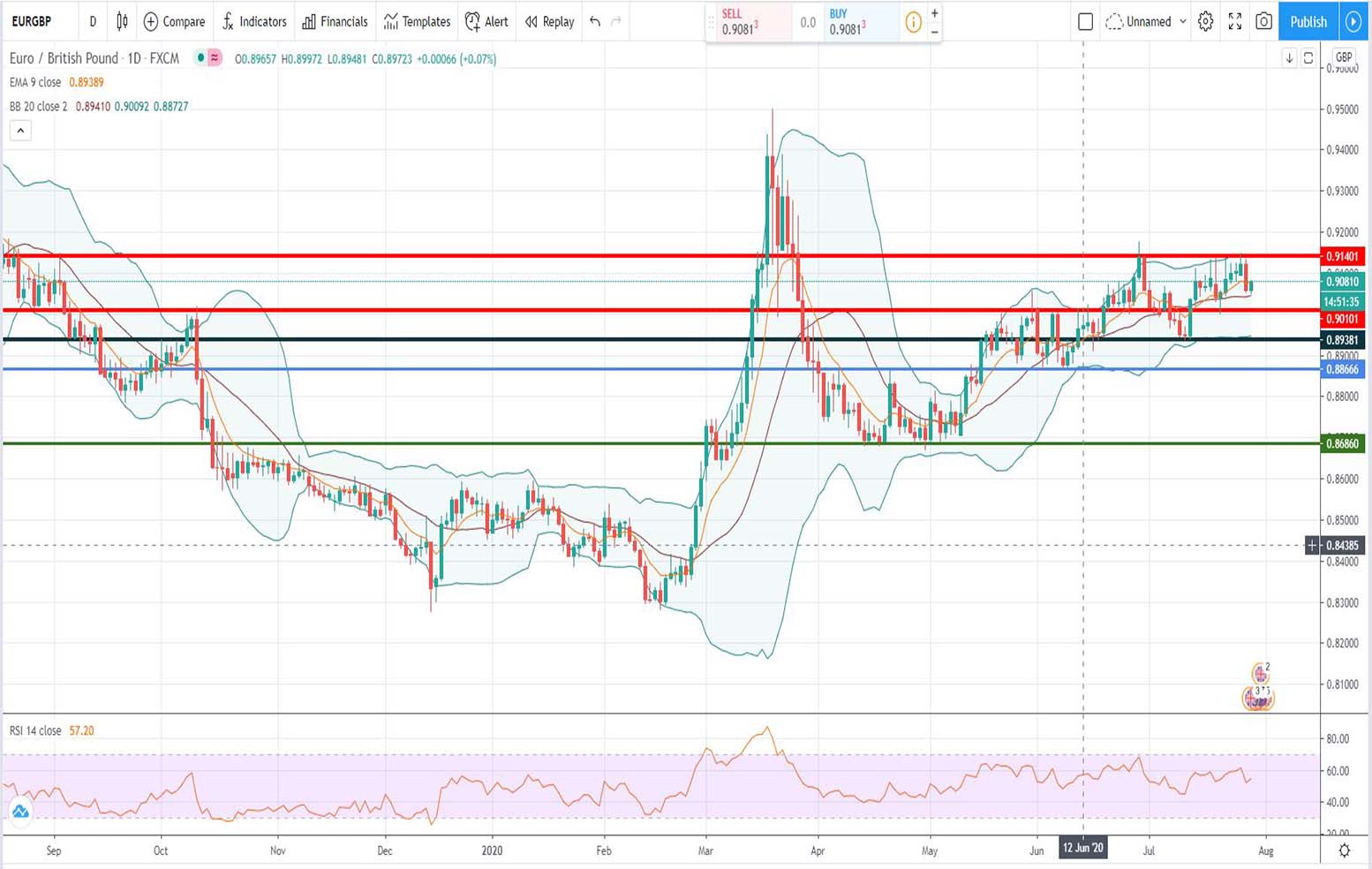The width and height of the screenshot is (1372, 869).
Task: Open the Financials menu
Action: tap(335, 21)
